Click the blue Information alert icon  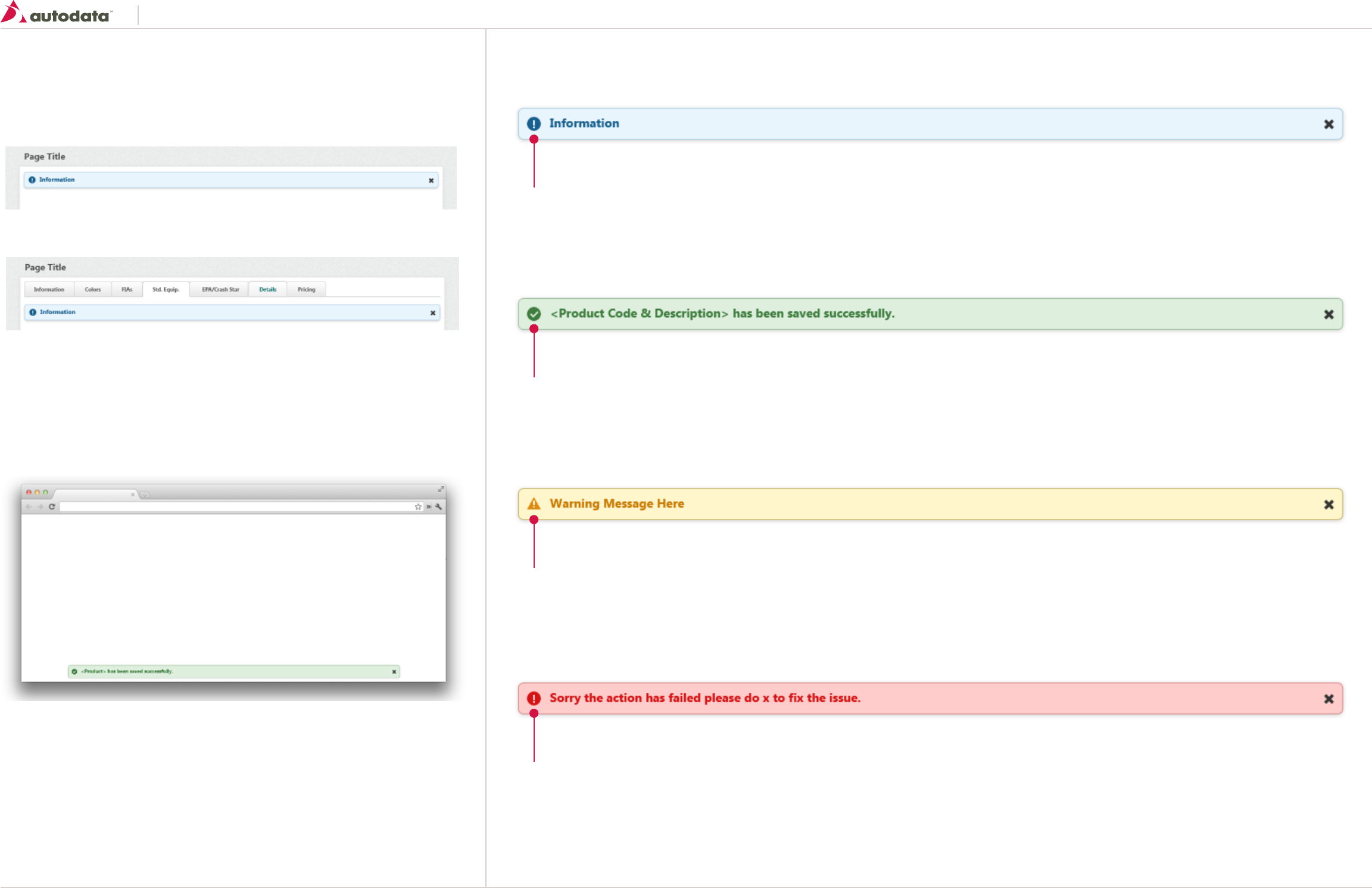click(534, 124)
